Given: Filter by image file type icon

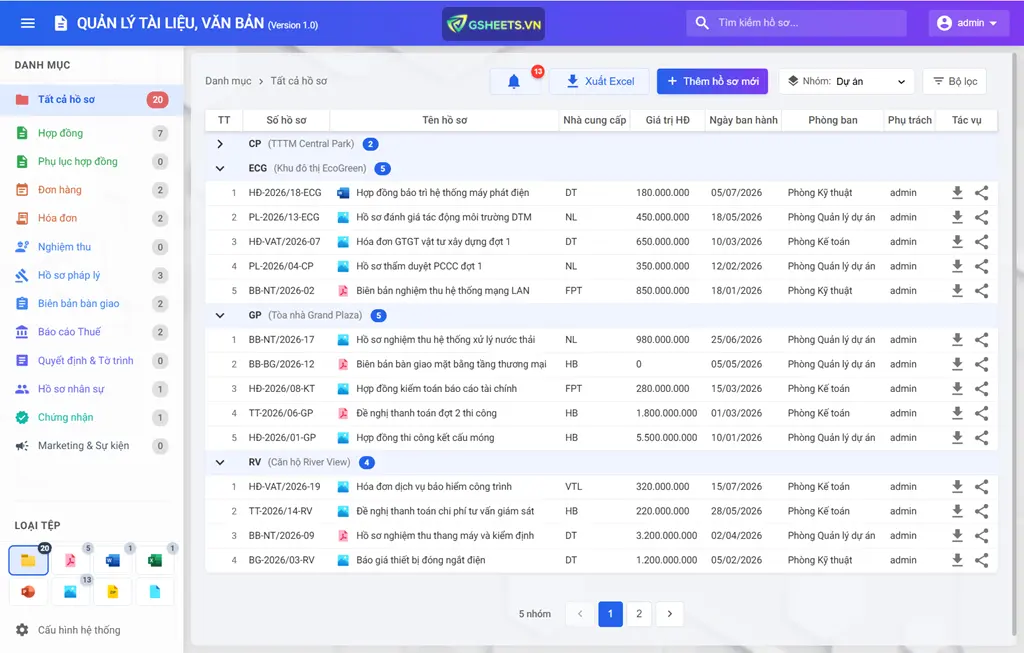Looking at the screenshot, I should coord(71,592).
